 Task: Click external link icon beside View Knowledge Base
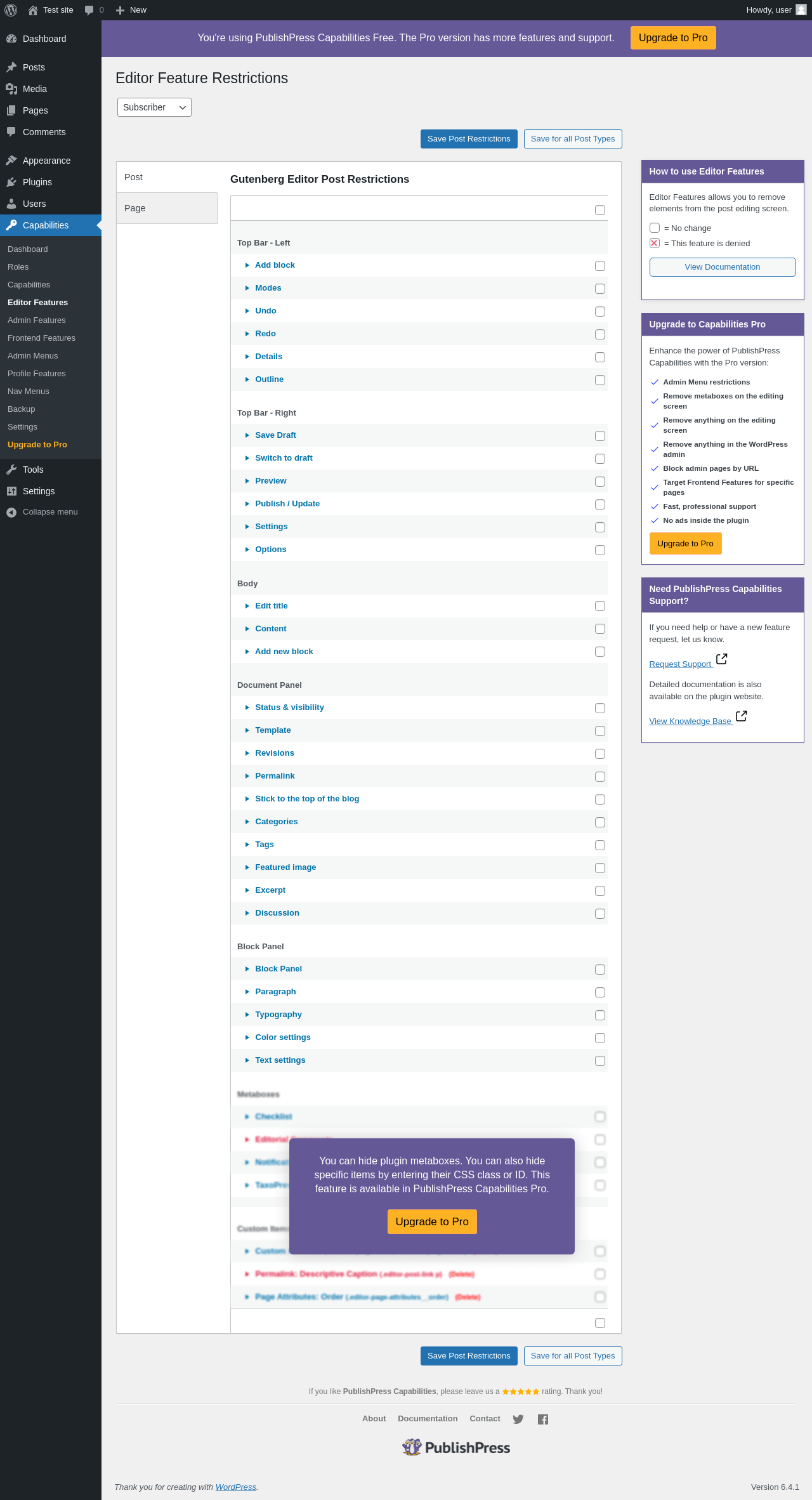[x=742, y=716]
